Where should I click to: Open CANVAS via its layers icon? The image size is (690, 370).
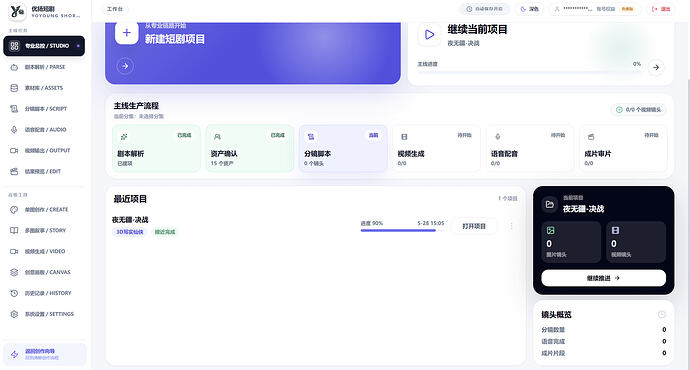pyautogui.click(x=14, y=272)
